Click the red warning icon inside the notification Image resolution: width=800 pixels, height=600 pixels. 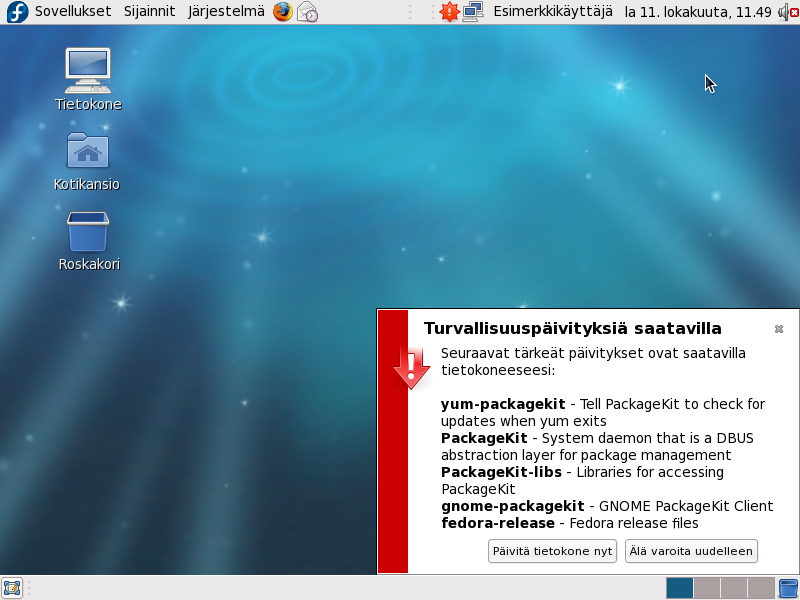[x=410, y=367]
